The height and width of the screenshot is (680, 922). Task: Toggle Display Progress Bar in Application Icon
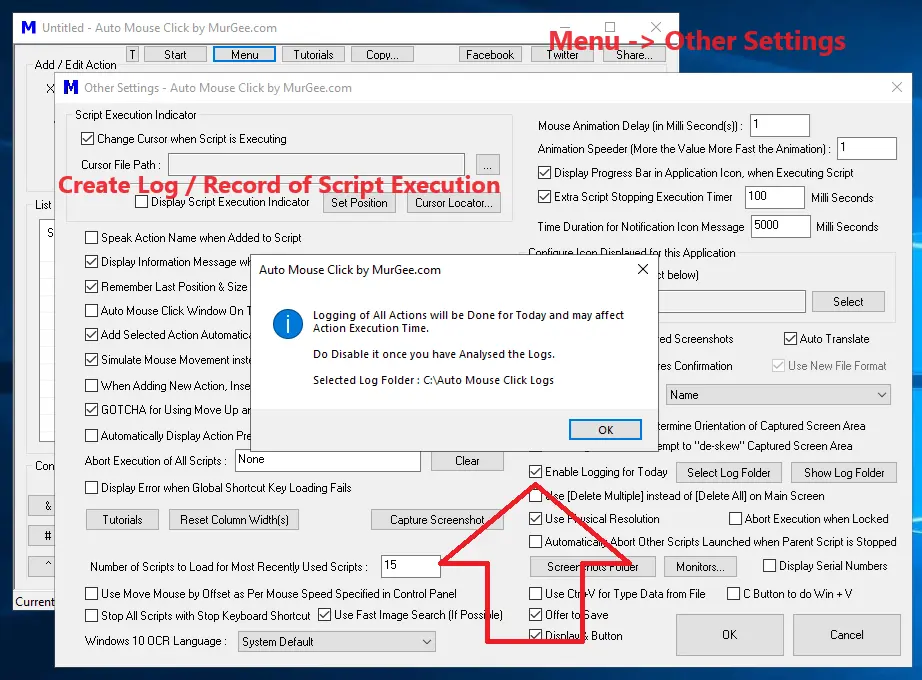tap(544, 173)
